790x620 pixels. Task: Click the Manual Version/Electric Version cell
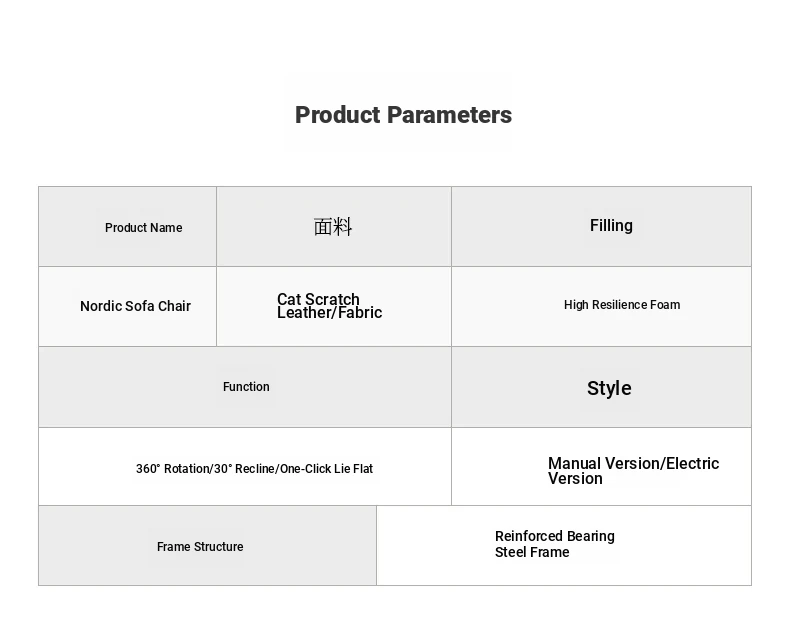tap(601, 466)
